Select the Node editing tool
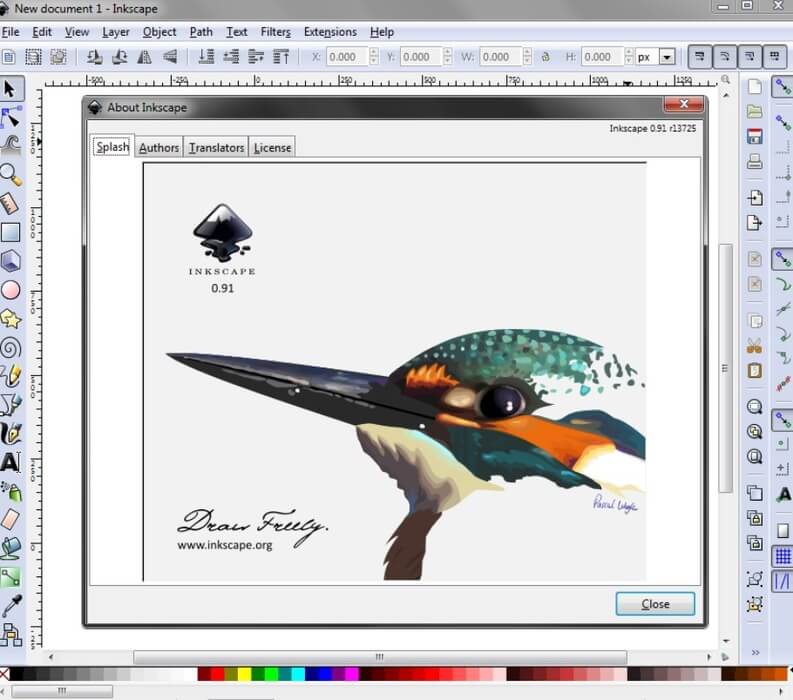Viewport: 793px width, 700px height. [x=10, y=117]
